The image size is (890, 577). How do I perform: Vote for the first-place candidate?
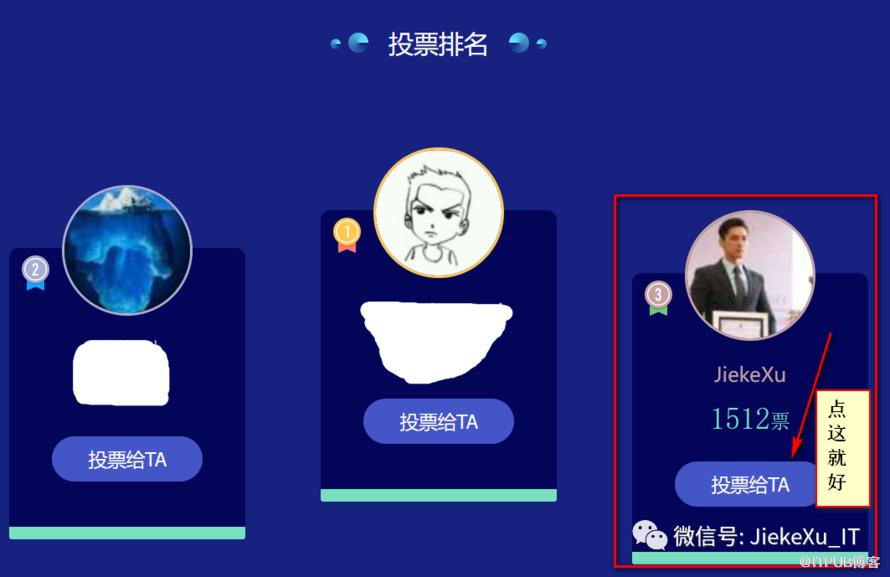click(x=439, y=422)
